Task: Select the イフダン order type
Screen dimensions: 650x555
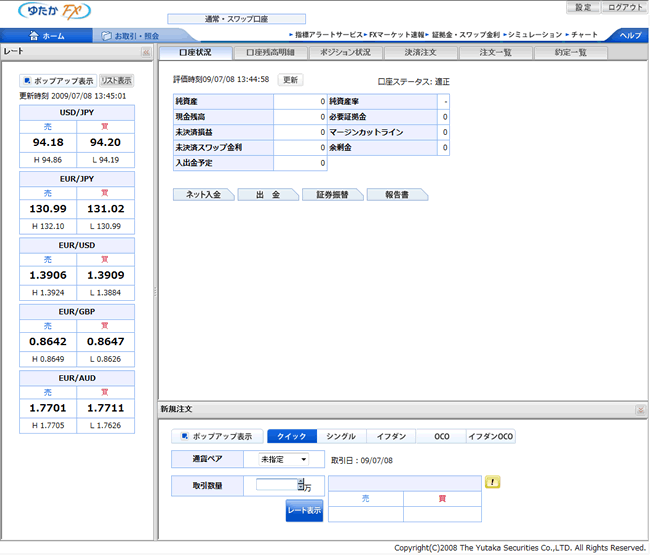Action: [x=391, y=436]
